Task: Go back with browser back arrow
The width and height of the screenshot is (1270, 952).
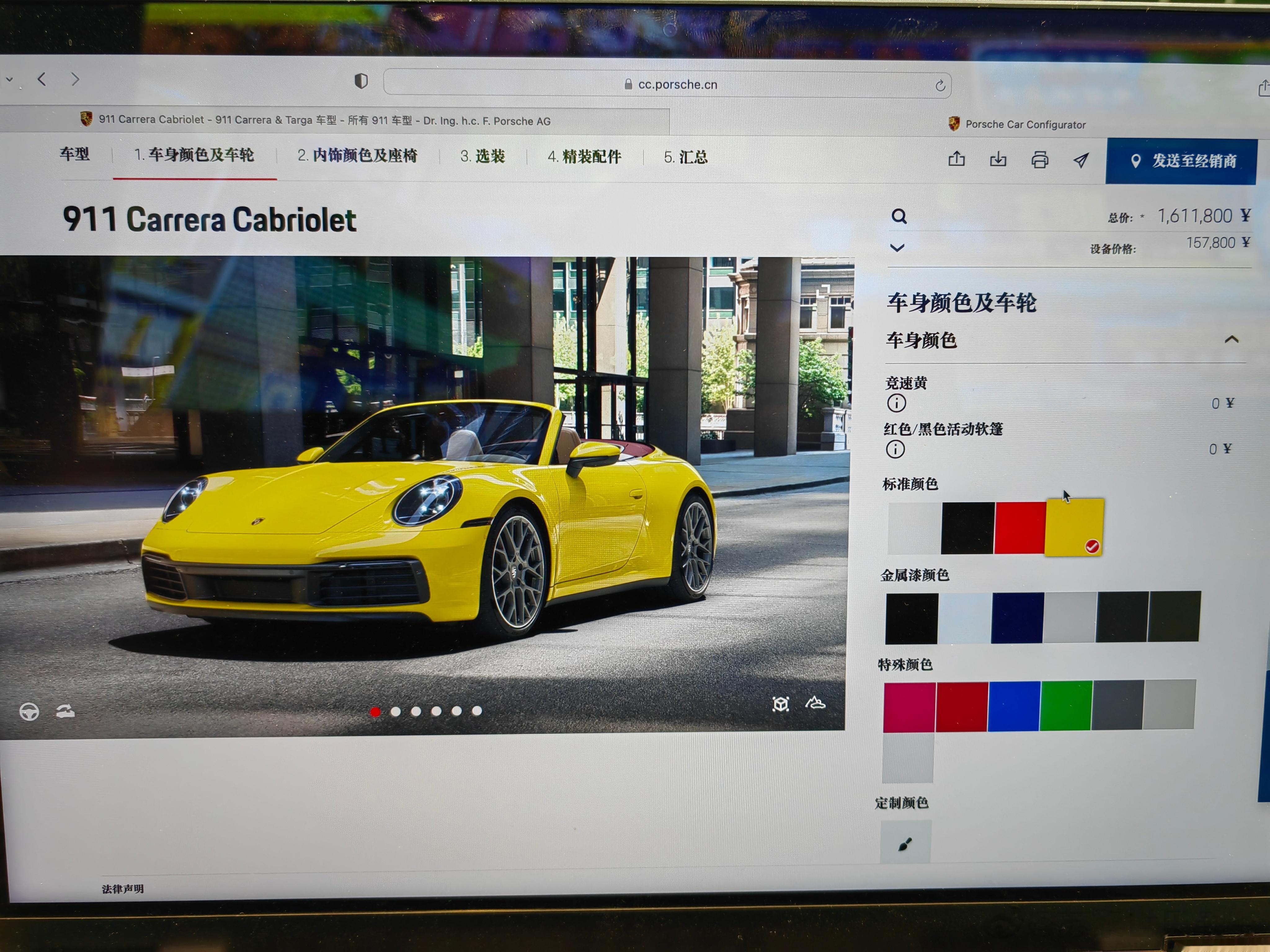Action: [42, 79]
